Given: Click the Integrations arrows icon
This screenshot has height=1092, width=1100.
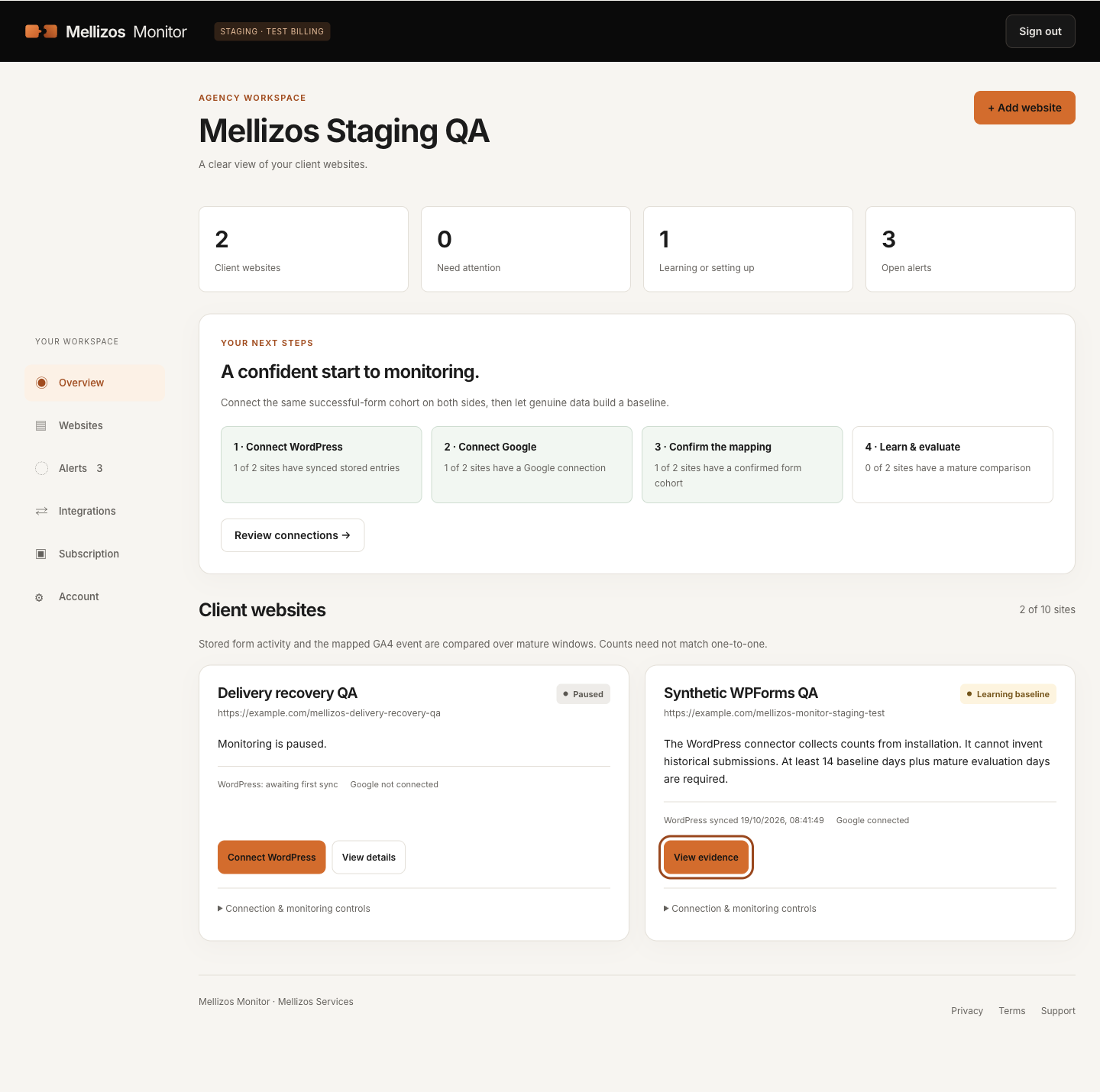Looking at the screenshot, I should (x=41, y=511).
